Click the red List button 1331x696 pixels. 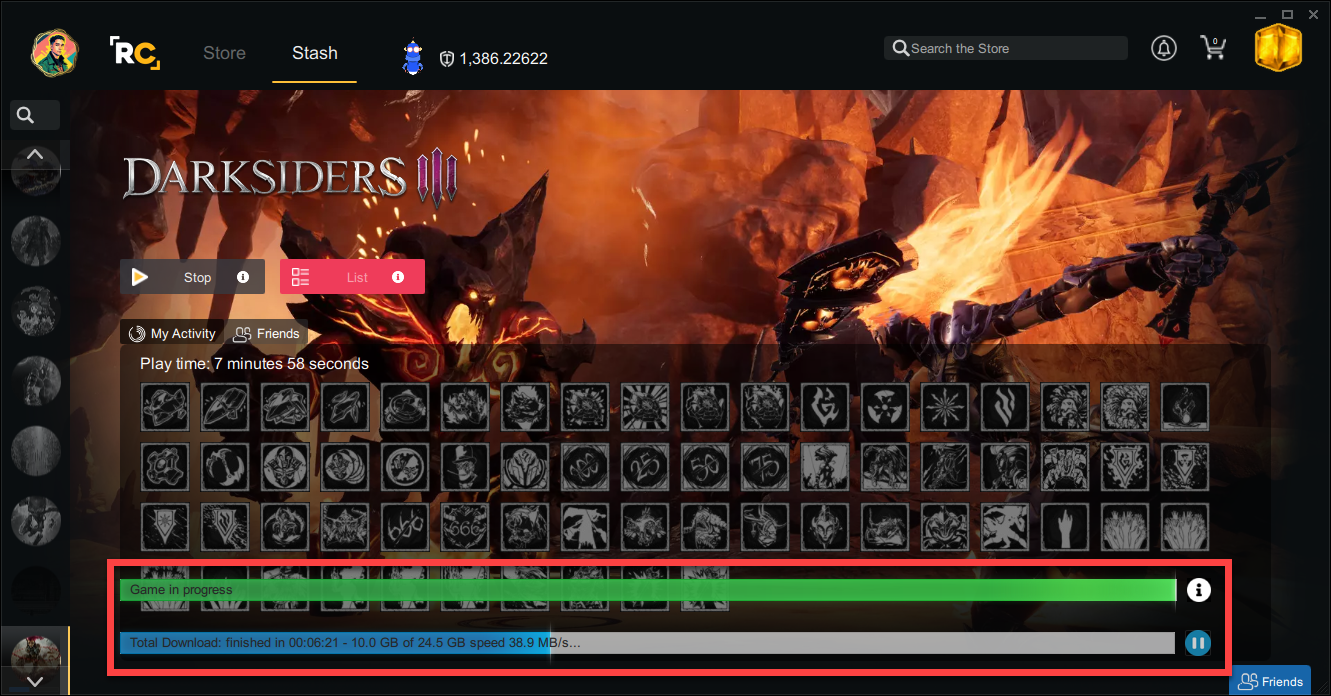pyautogui.click(x=352, y=277)
